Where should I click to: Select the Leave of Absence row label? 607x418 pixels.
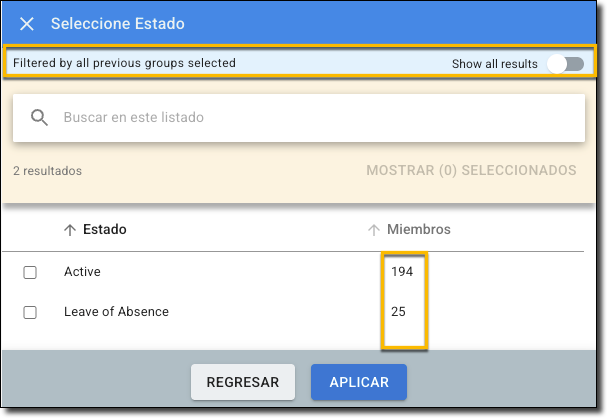click(x=116, y=312)
